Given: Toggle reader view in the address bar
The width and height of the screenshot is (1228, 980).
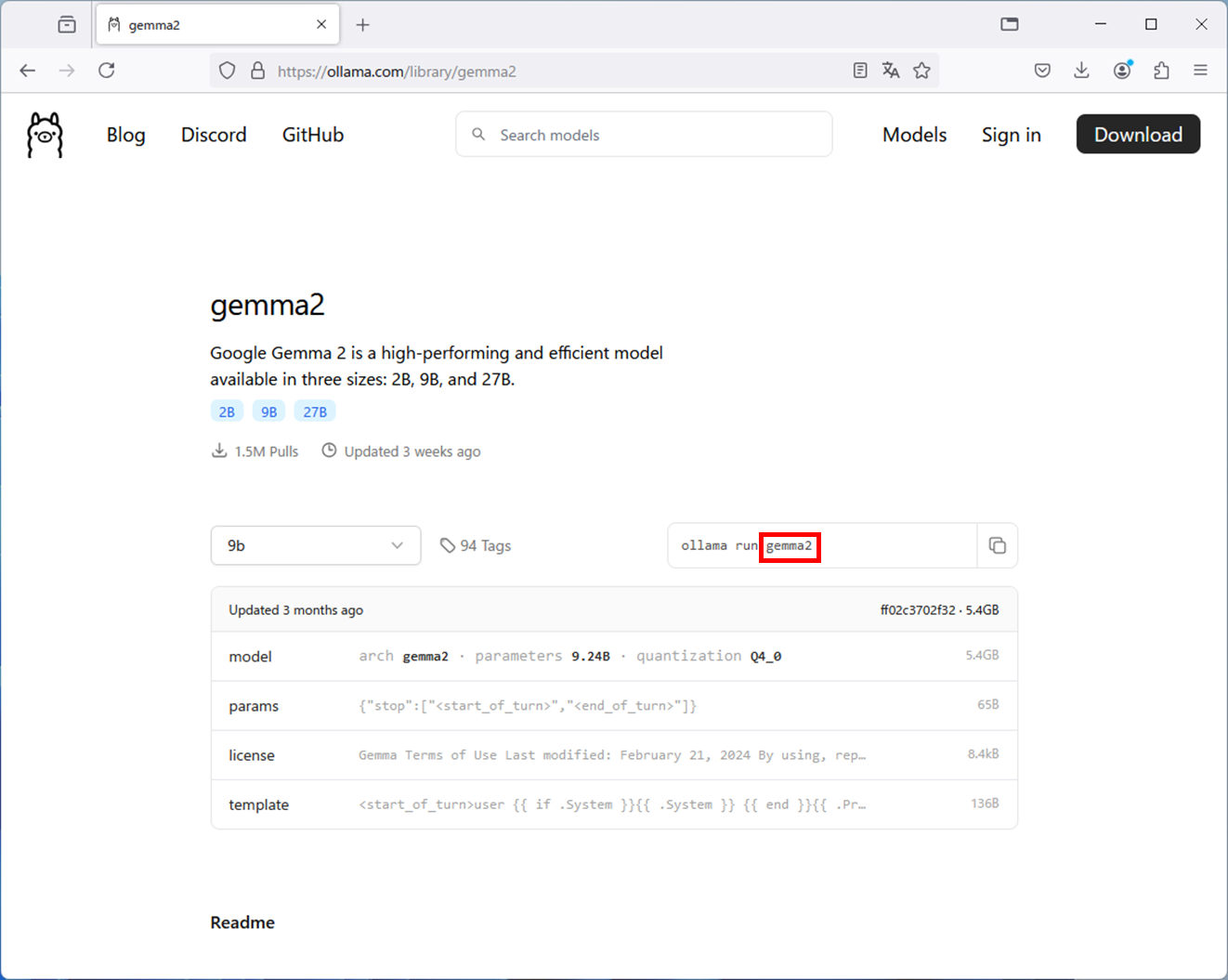Looking at the screenshot, I should click(x=859, y=70).
